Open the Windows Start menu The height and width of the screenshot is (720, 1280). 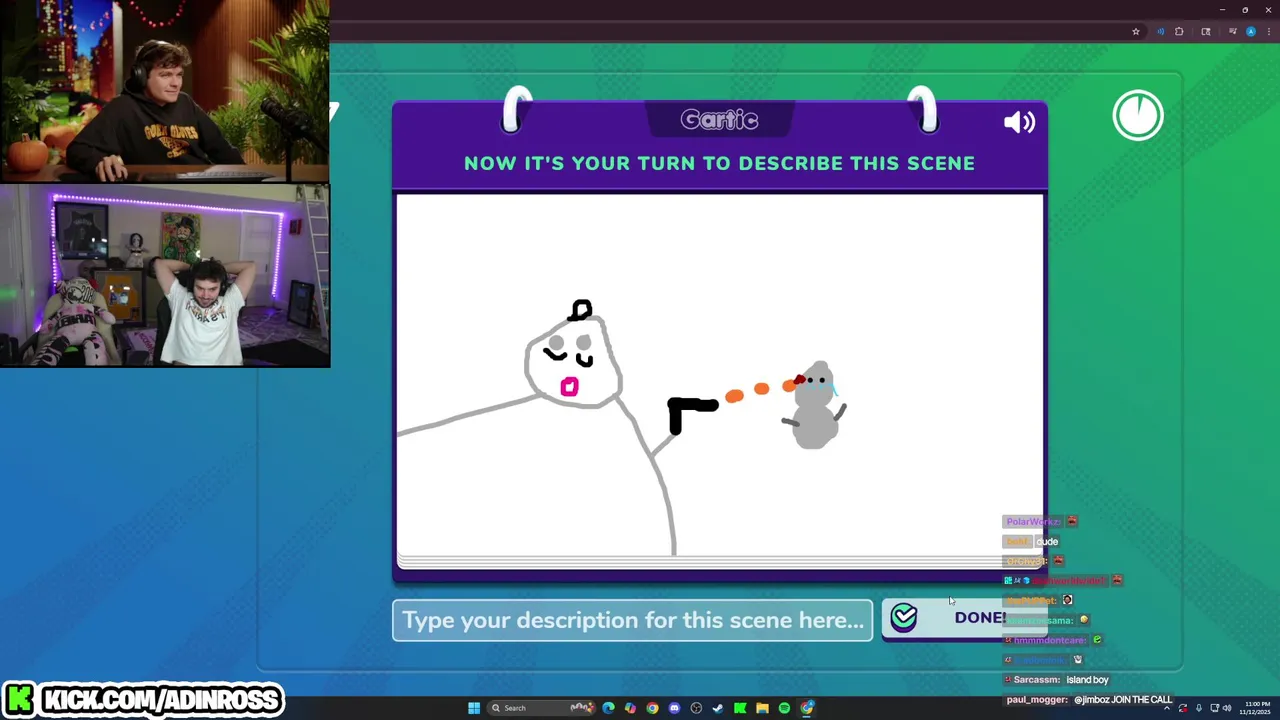(x=474, y=708)
